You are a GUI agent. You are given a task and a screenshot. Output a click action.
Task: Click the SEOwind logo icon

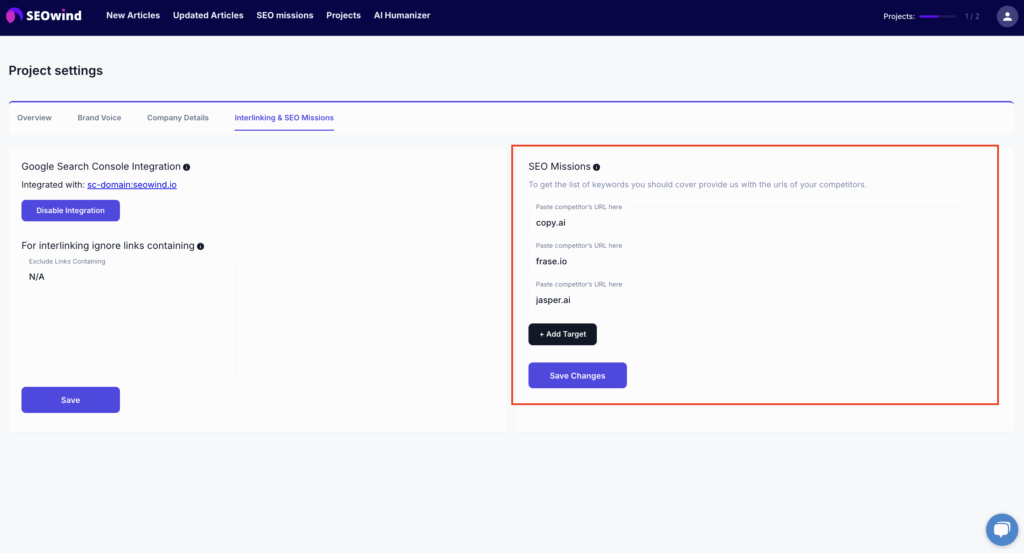14,16
